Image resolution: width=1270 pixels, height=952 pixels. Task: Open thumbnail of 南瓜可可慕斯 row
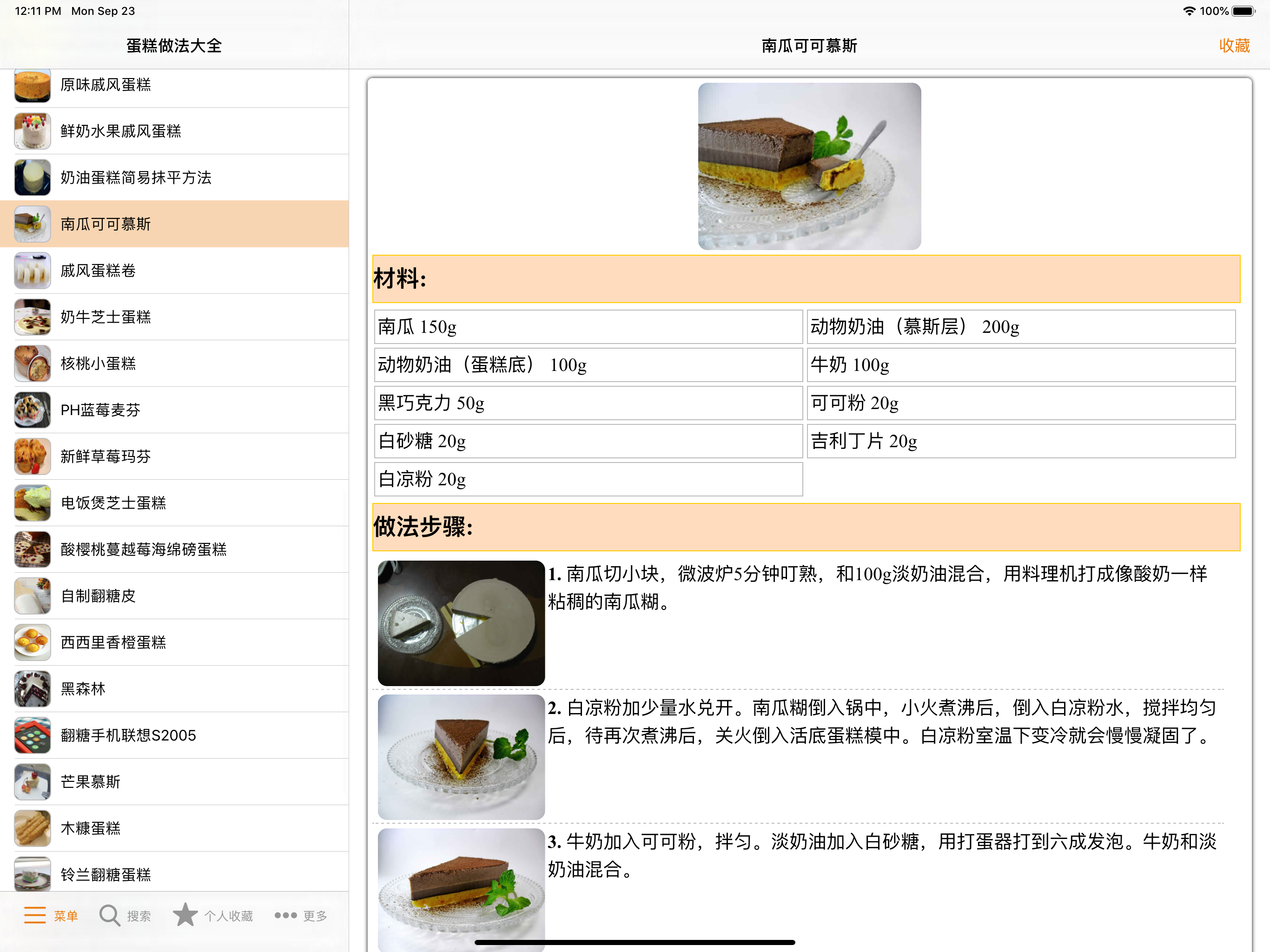(x=32, y=224)
